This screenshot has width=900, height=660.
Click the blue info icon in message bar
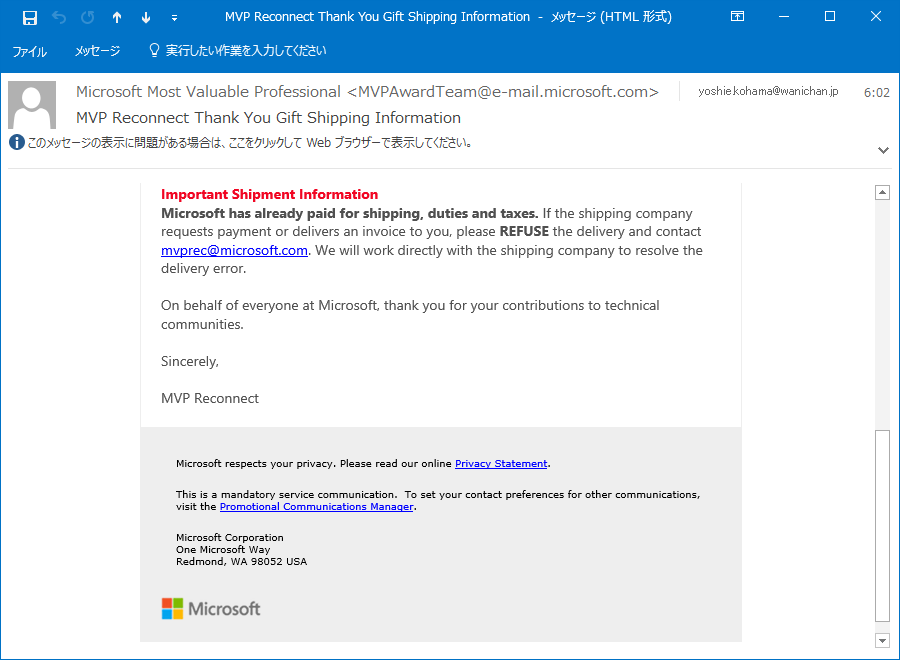click(x=17, y=142)
